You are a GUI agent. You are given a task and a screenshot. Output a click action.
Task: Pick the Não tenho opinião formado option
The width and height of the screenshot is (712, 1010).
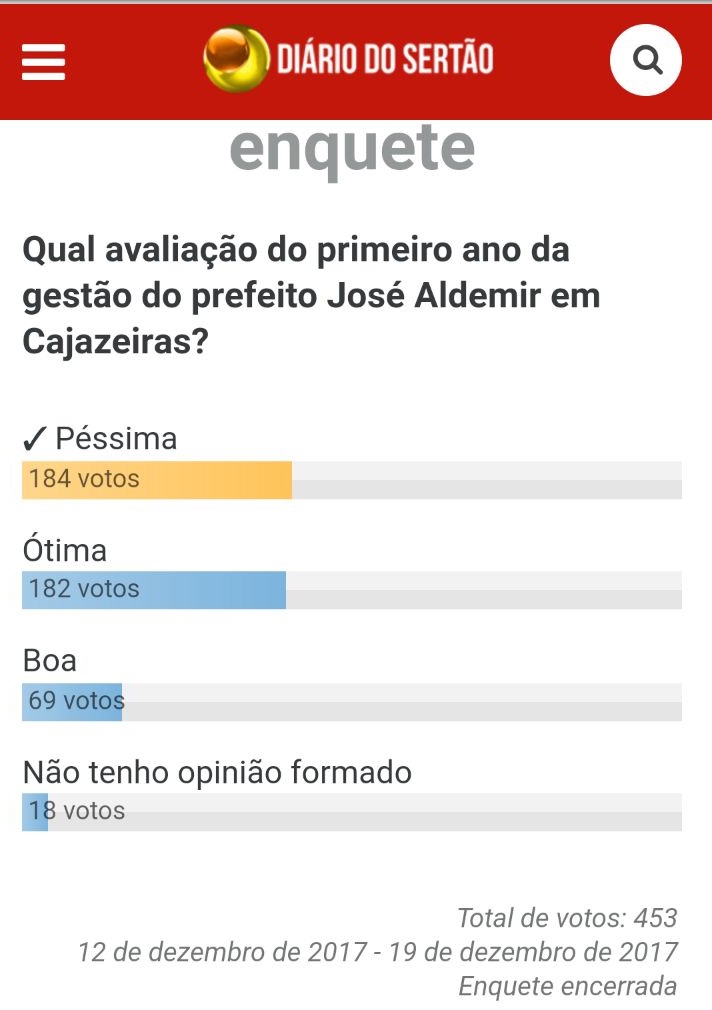click(x=217, y=772)
